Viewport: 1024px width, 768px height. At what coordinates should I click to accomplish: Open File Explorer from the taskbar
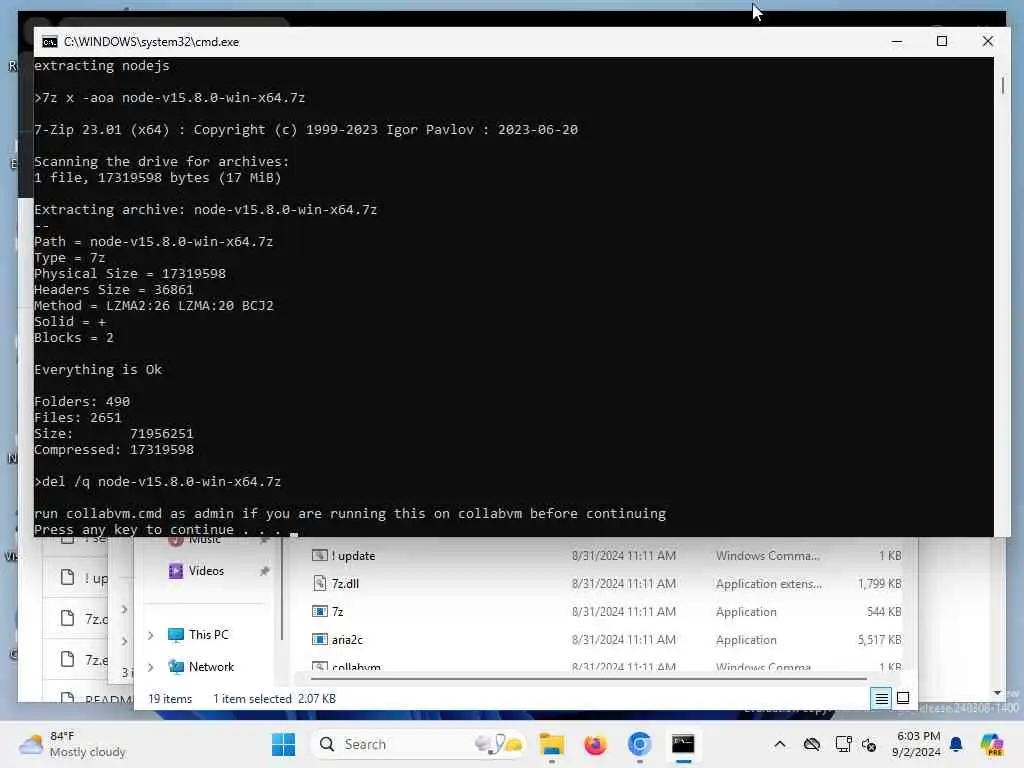pos(551,744)
